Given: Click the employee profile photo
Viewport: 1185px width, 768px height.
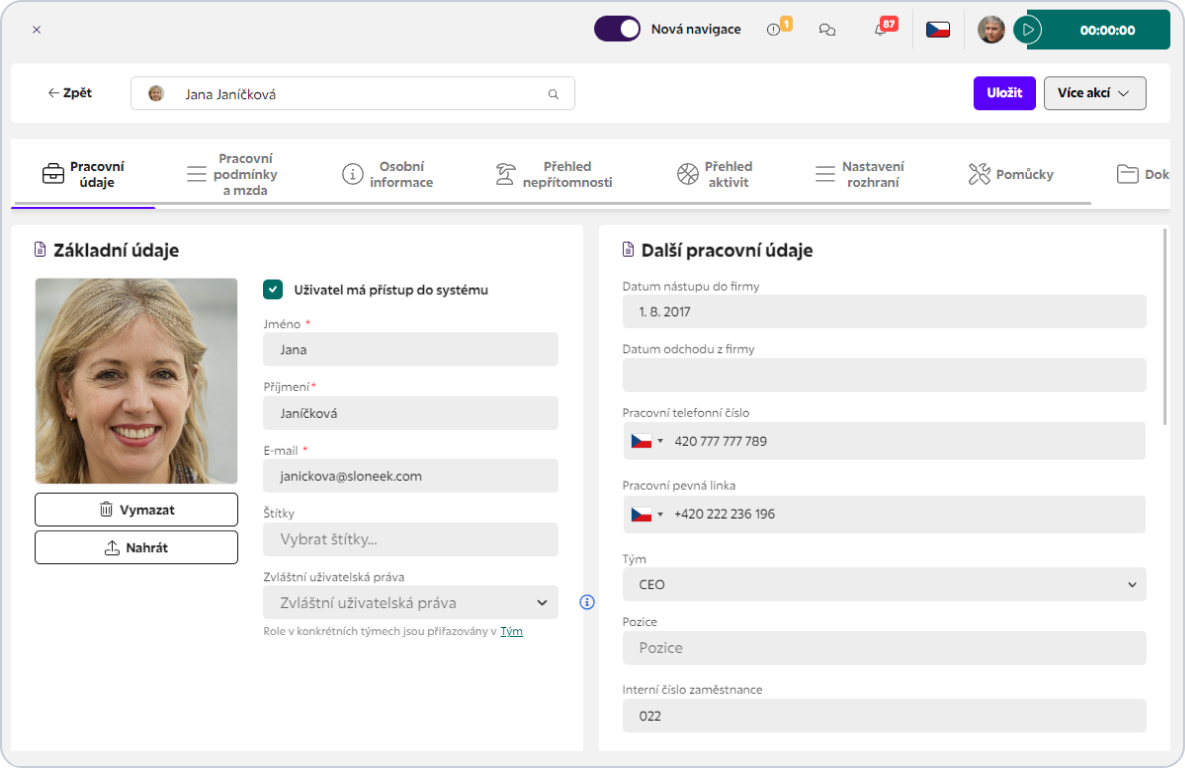Looking at the screenshot, I should 136,381.
